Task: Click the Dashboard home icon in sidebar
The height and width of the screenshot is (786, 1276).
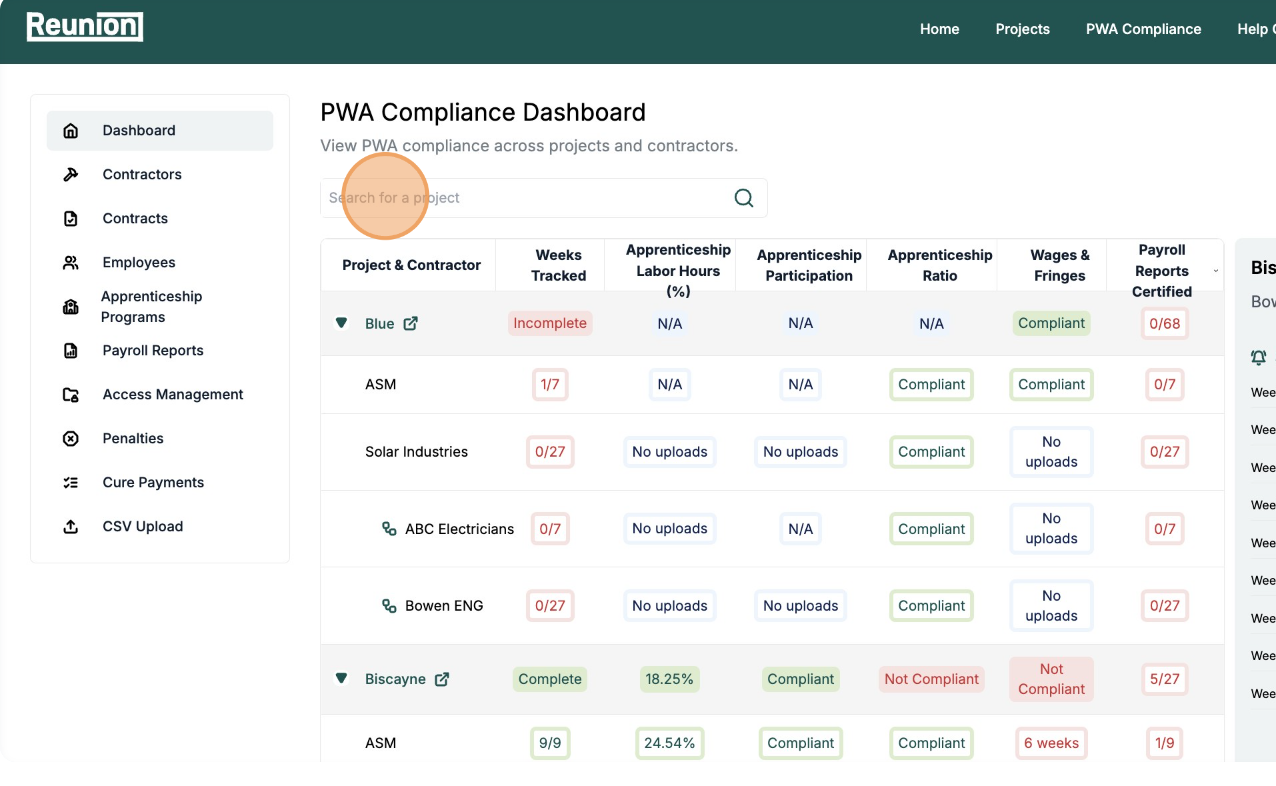Action: tap(70, 131)
